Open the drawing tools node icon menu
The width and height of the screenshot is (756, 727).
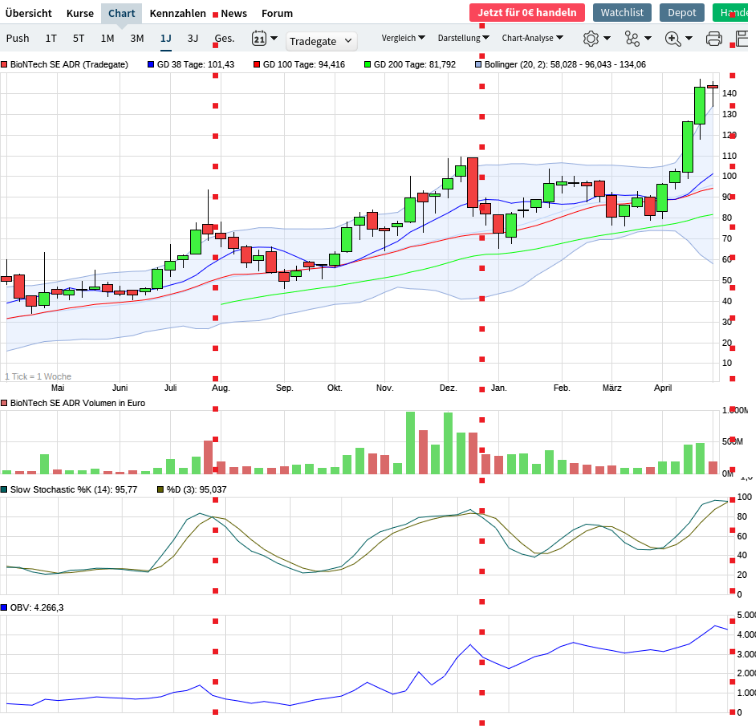coord(637,38)
